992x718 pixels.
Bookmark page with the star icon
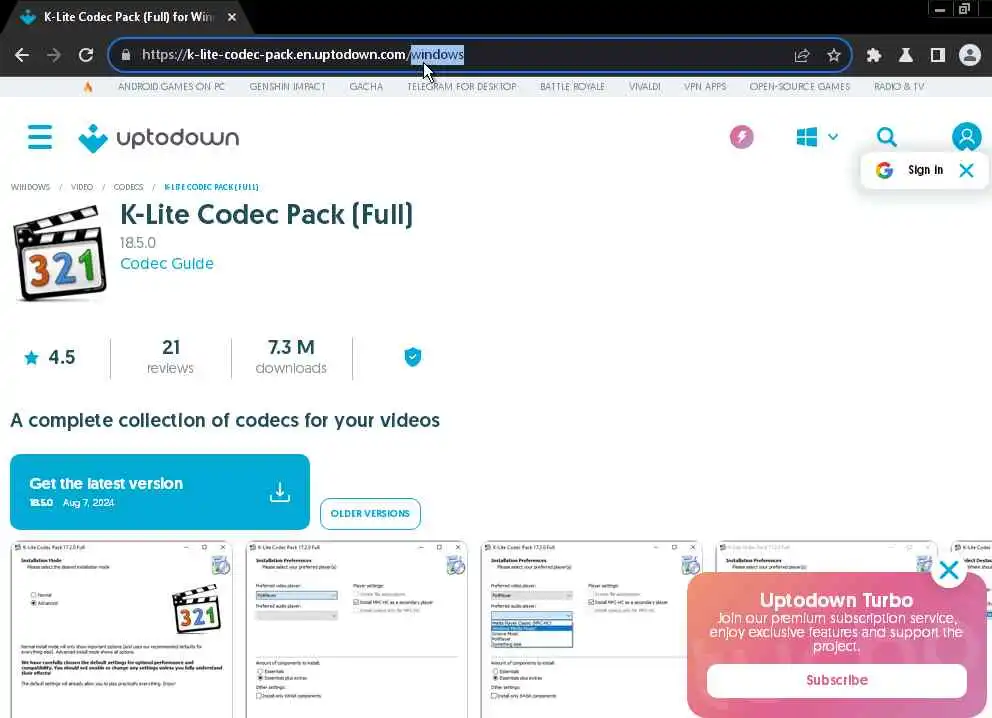pos(834,55)
